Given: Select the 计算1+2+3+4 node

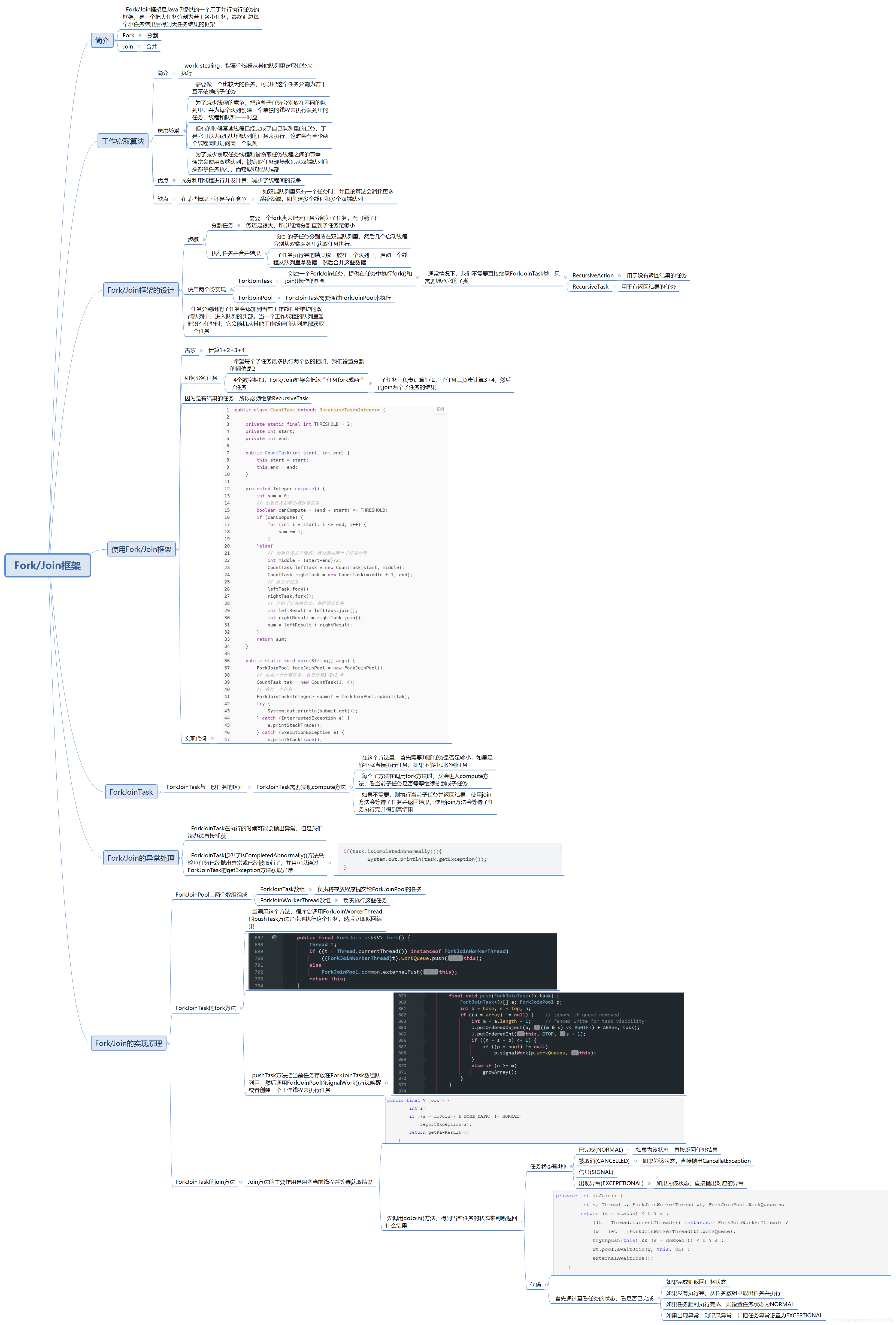Looking at the screenshot, I should tap(226, 350).
